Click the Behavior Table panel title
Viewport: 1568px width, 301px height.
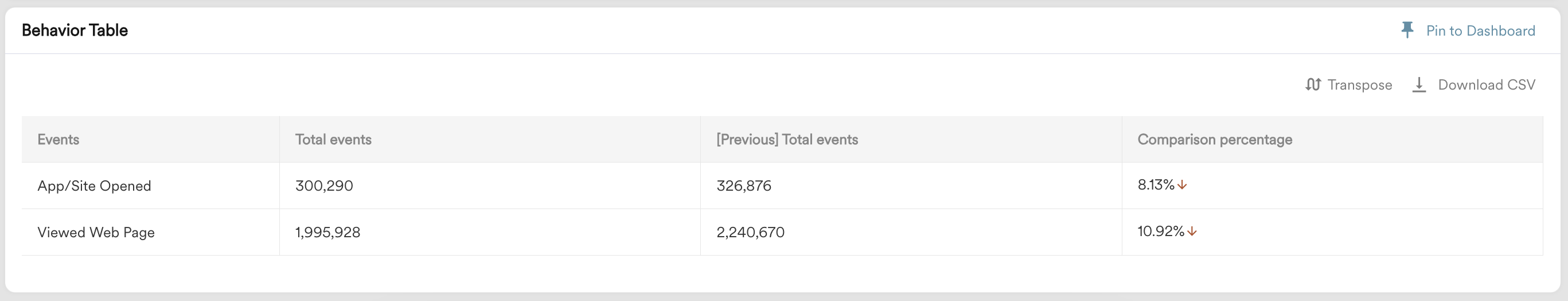tap(75, 30)
